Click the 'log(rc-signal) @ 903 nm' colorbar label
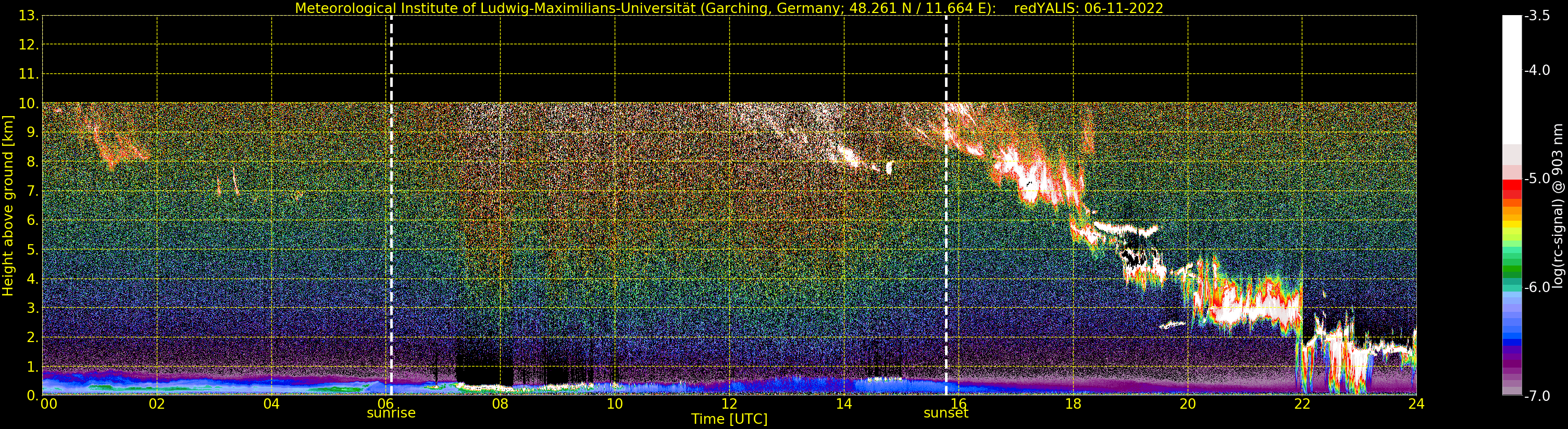This screenshot has width=1568, height=429. pos(1559,206)
